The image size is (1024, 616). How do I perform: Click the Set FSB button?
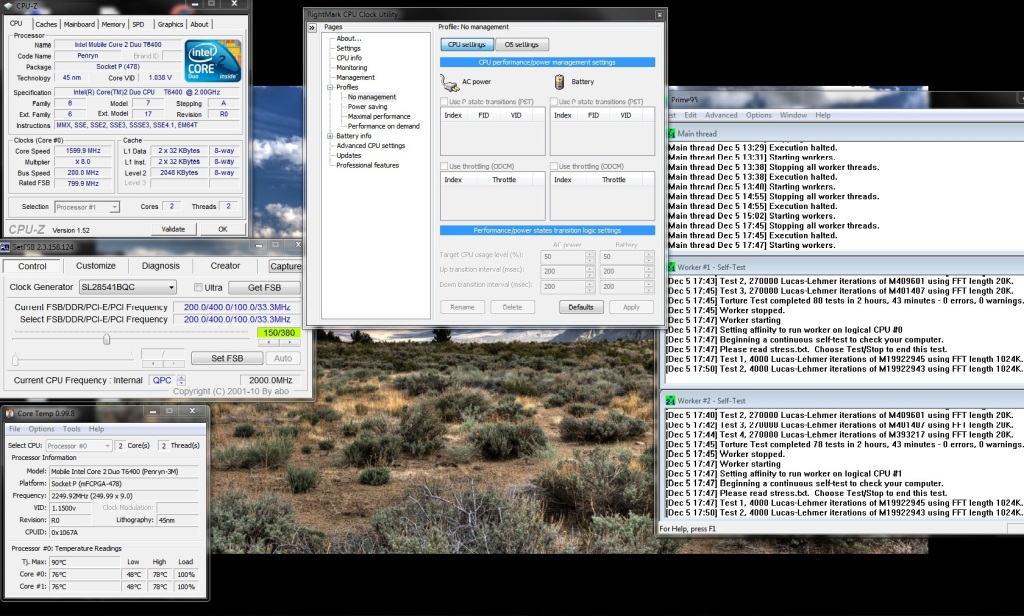(x=227, y=358)
